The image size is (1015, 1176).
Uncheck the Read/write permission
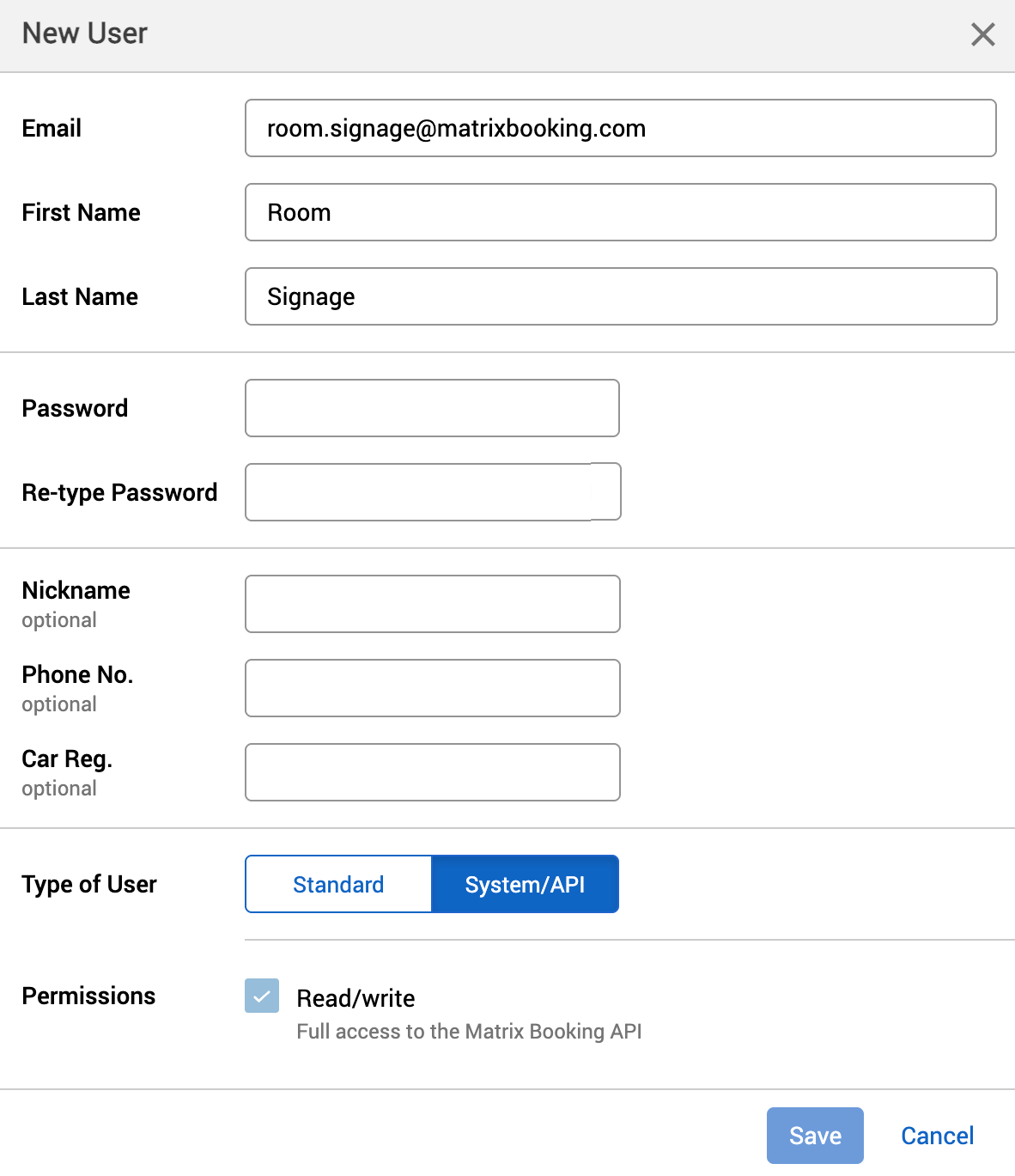tap(262, 996)
